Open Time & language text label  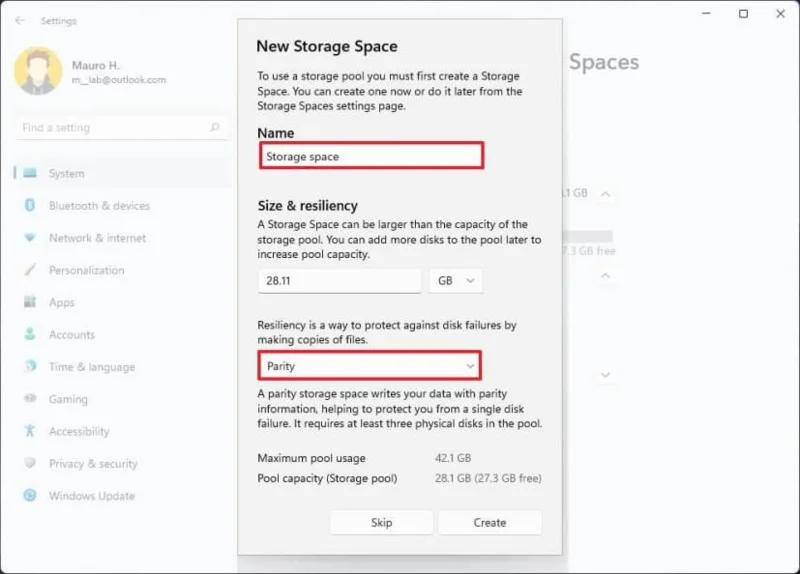coord(92,367)
